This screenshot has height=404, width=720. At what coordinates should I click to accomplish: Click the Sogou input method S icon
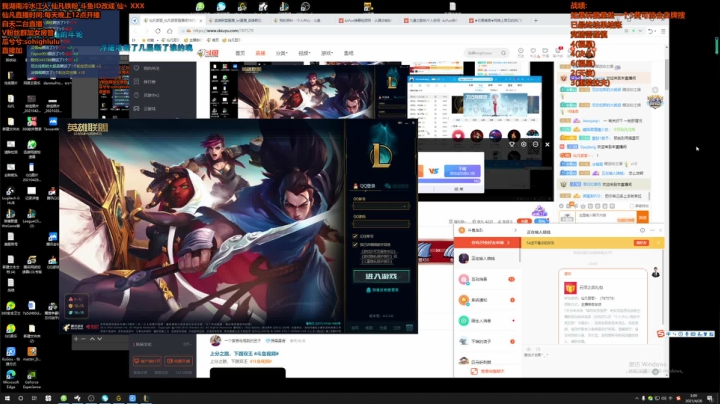[x=660, y=334]
